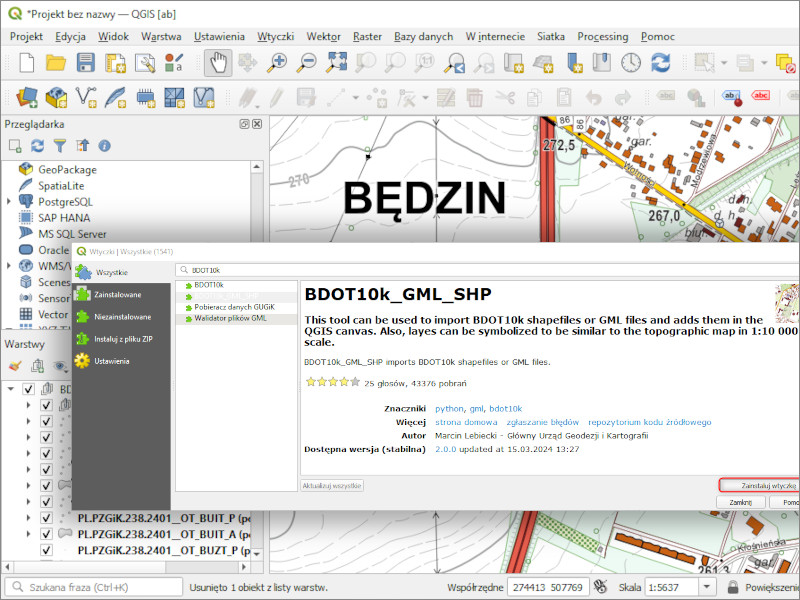Toggle render lock icon in status bar
Image resolution: width=800 pixels, height=600 pixels.
coord(733,587)
